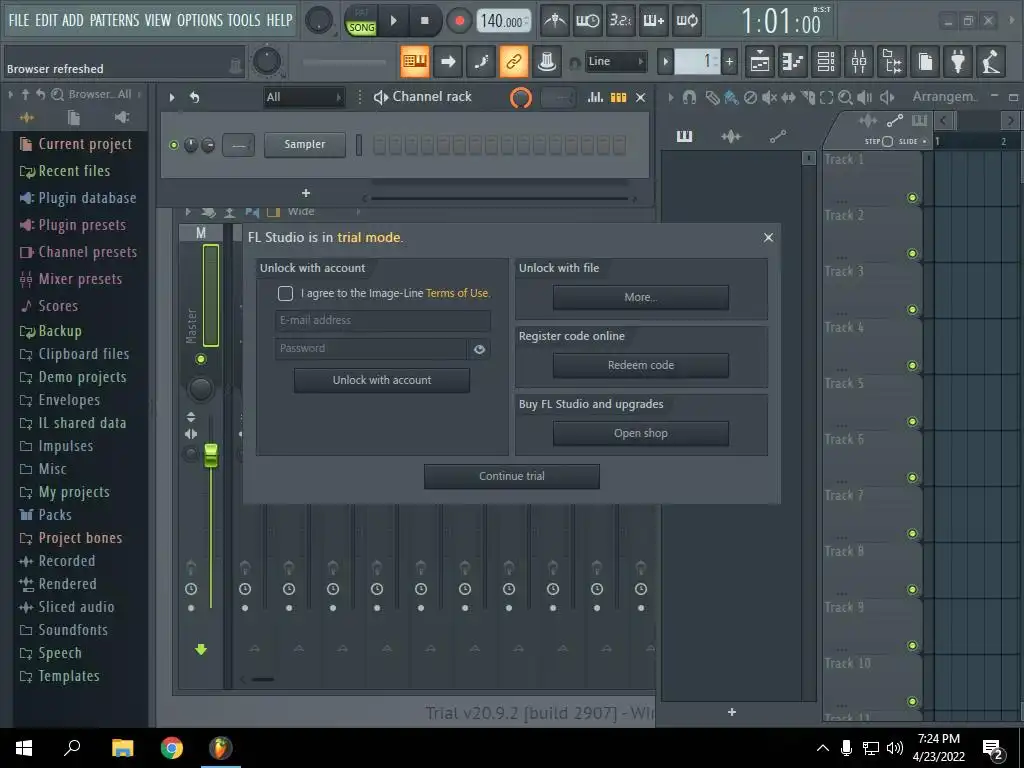The height and width of the screenshot is (768, 1024).
Task: Open the Mixer view icon
Action: tap(859, 62)
